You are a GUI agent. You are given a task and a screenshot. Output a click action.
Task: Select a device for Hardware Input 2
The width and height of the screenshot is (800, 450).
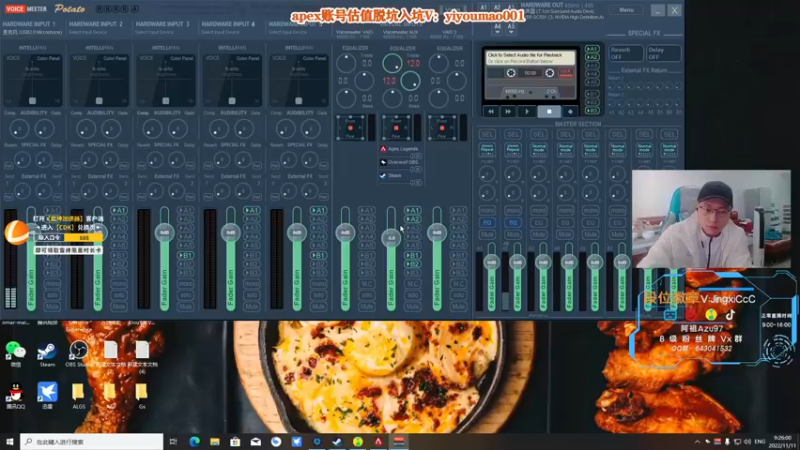click(88, 32)
